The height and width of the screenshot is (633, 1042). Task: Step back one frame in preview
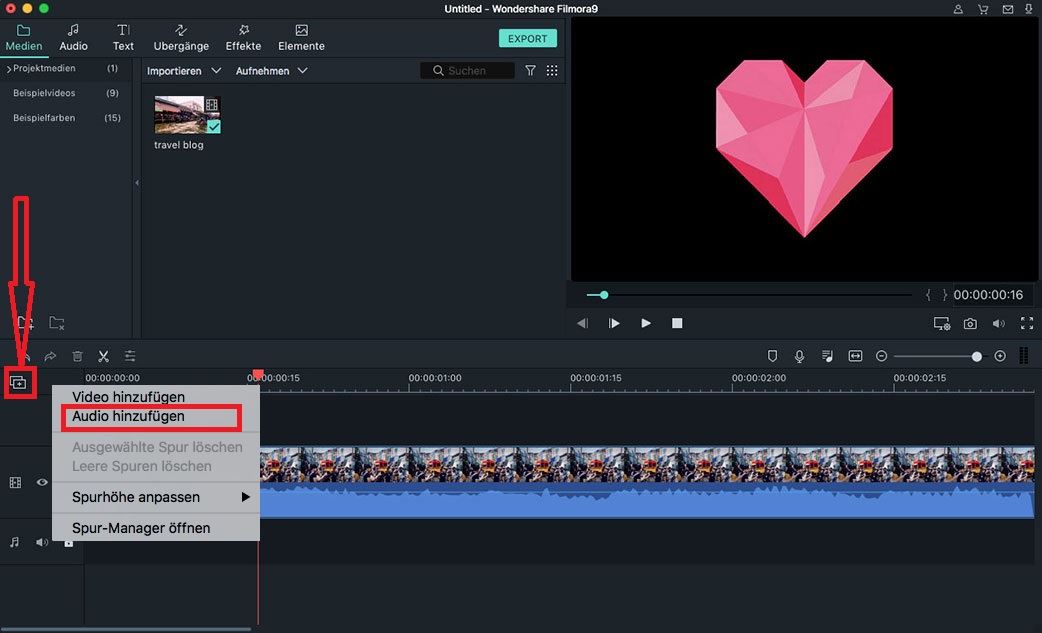click(x=583, y=323)
